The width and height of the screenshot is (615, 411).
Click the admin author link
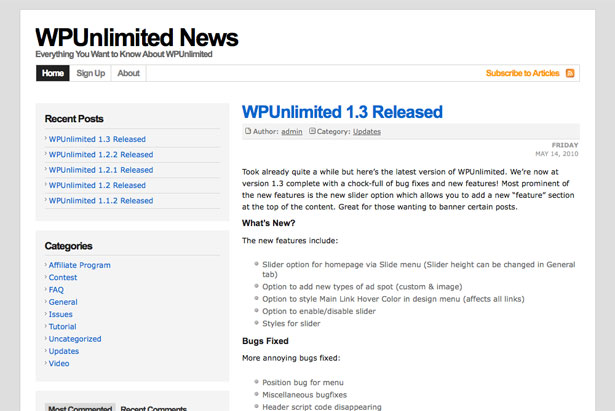click(292, 132)
